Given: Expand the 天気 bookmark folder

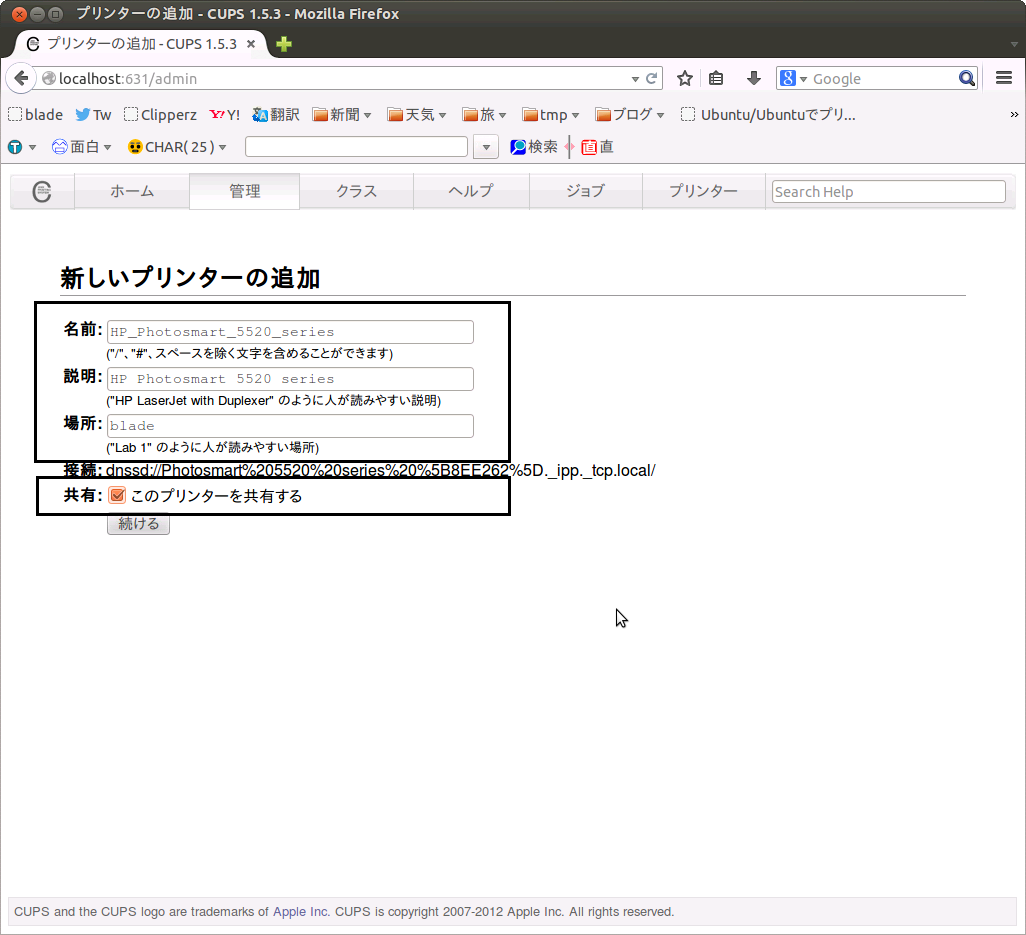Looking at the screenshot, I should [x=417, y=115].
